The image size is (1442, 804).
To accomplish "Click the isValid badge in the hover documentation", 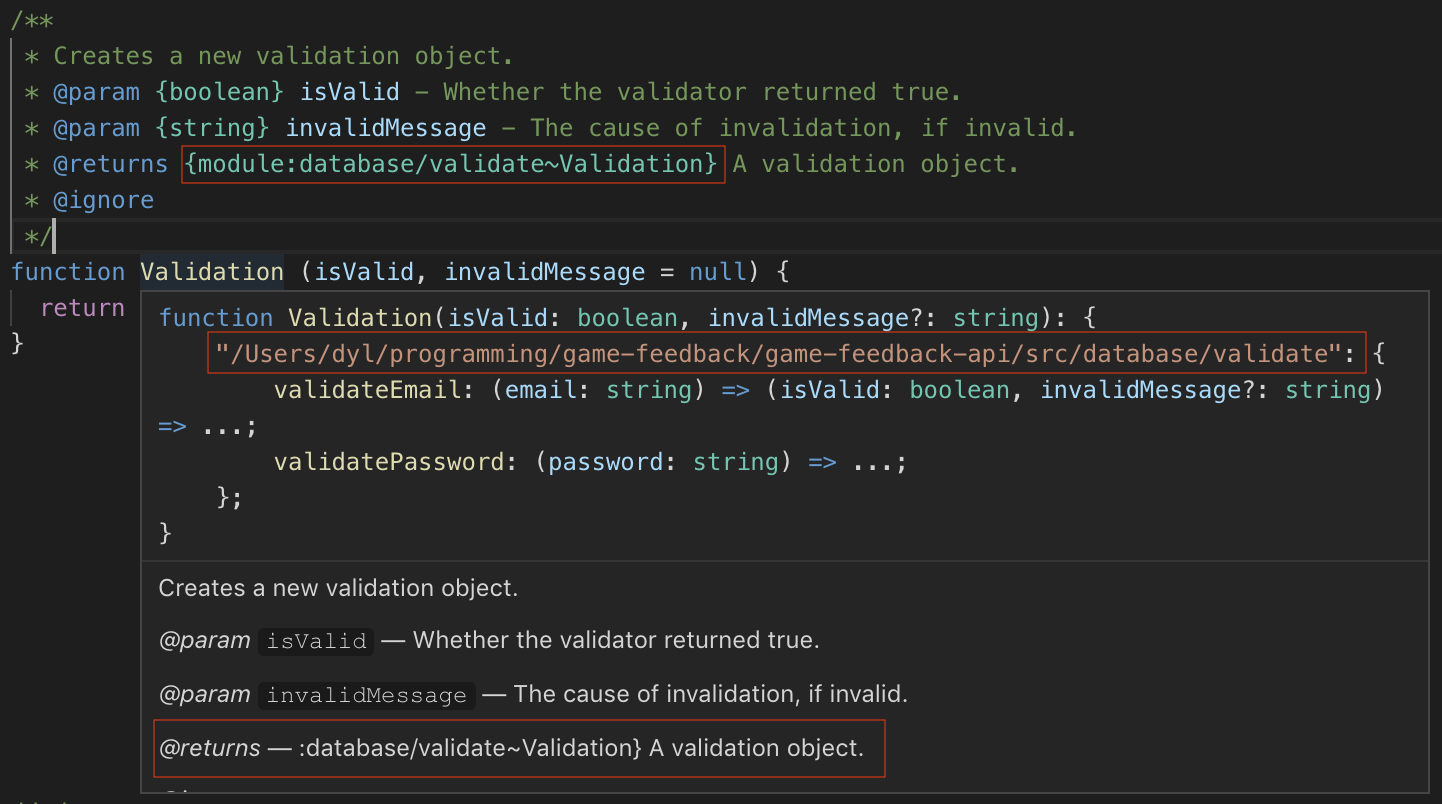I will (315, 641).
